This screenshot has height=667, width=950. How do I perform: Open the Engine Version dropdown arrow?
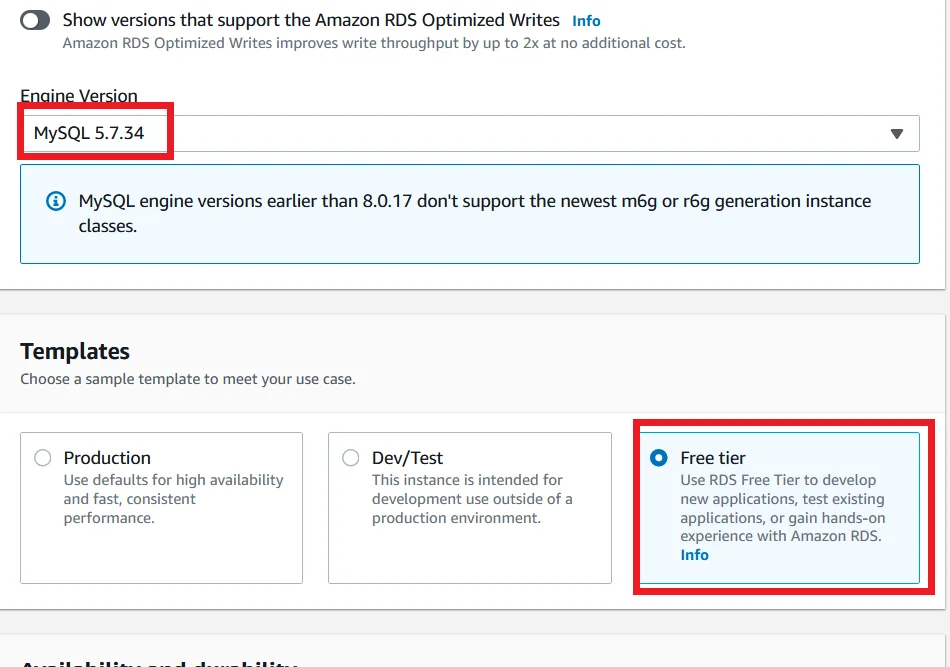pos(897,133)
